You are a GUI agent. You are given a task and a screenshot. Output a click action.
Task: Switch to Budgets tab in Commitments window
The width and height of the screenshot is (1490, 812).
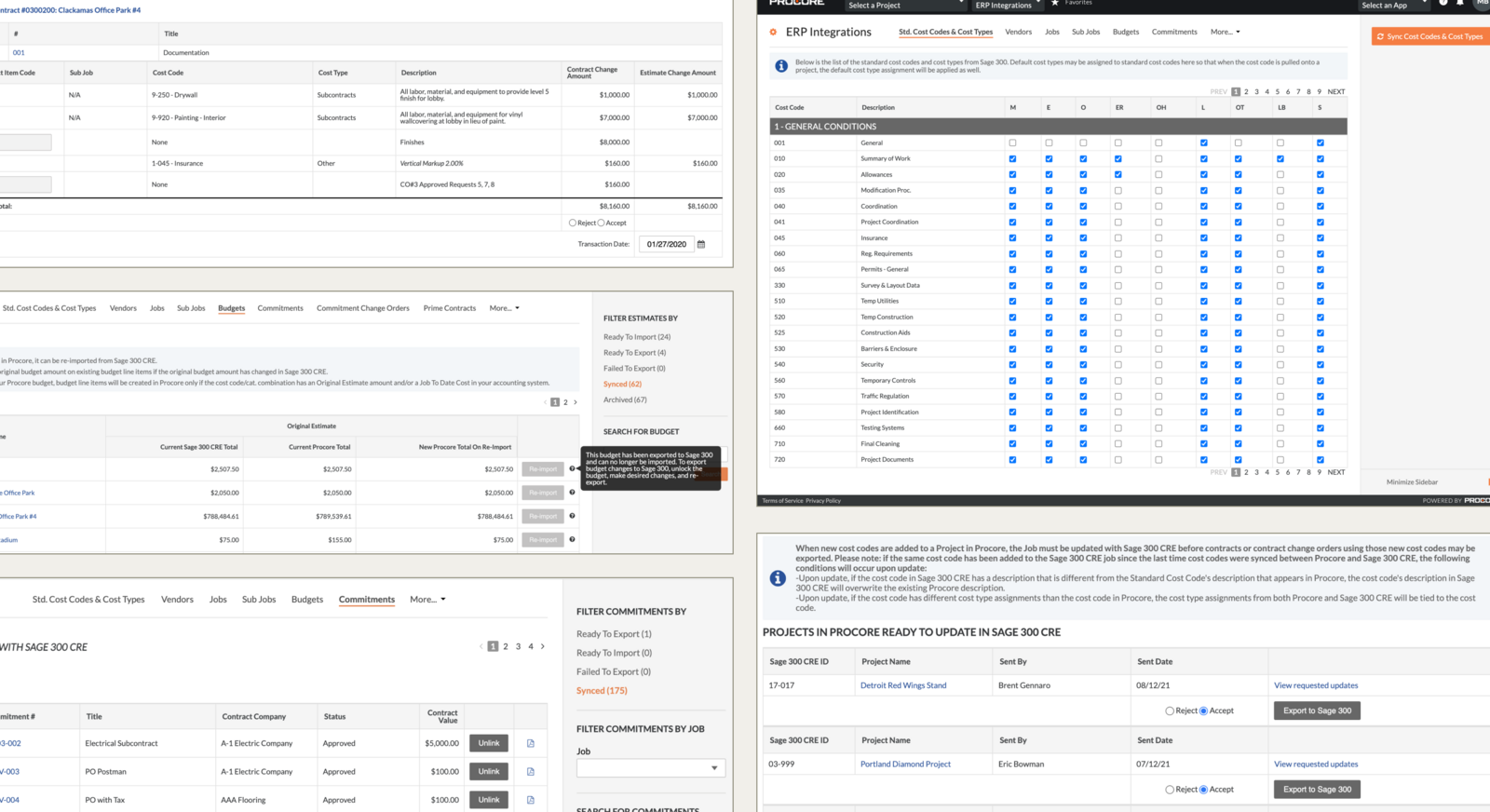(x=307, y=600)
